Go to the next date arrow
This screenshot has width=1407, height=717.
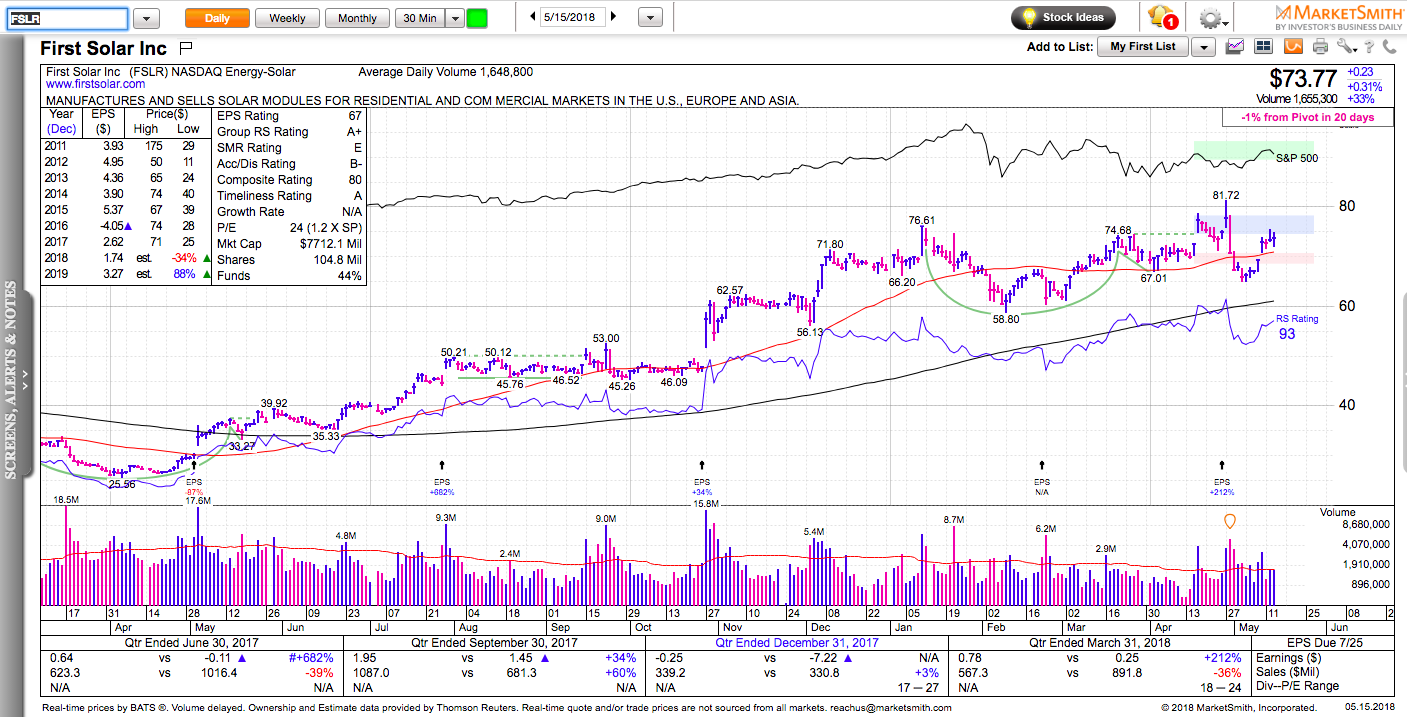(613, 17)
